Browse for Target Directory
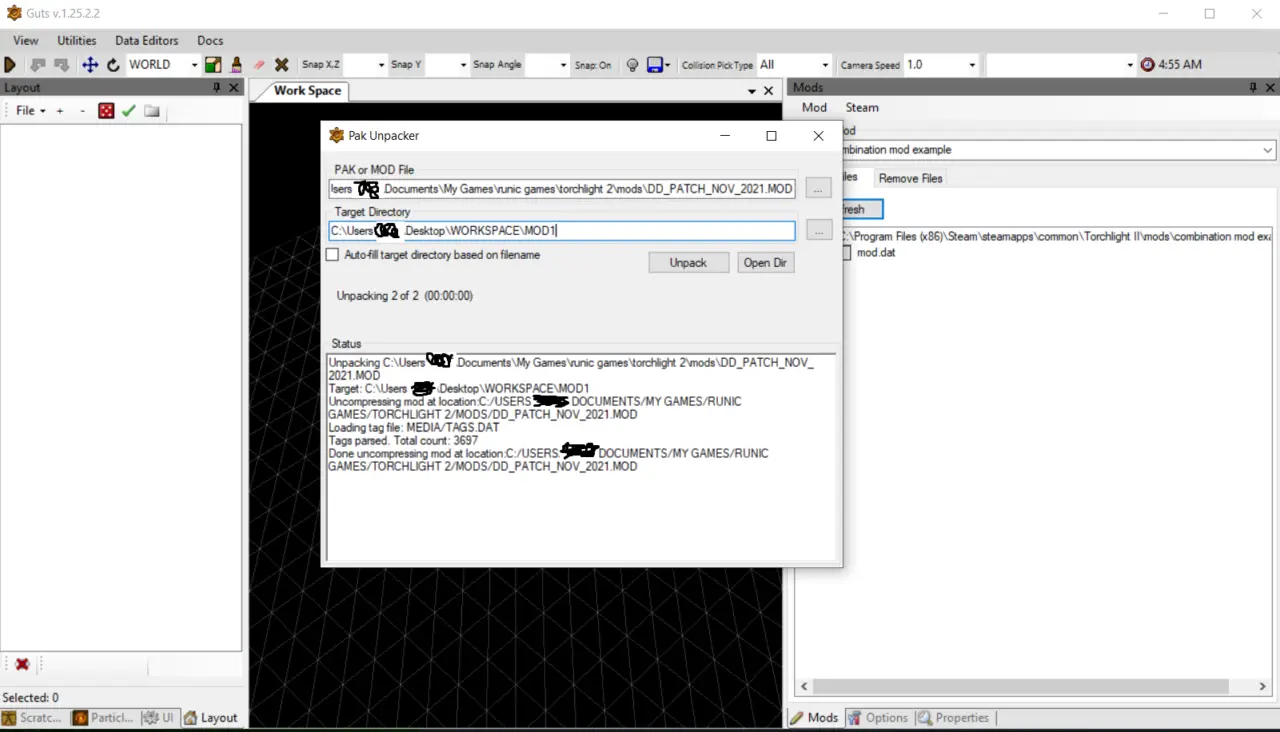 coord(819,230)
